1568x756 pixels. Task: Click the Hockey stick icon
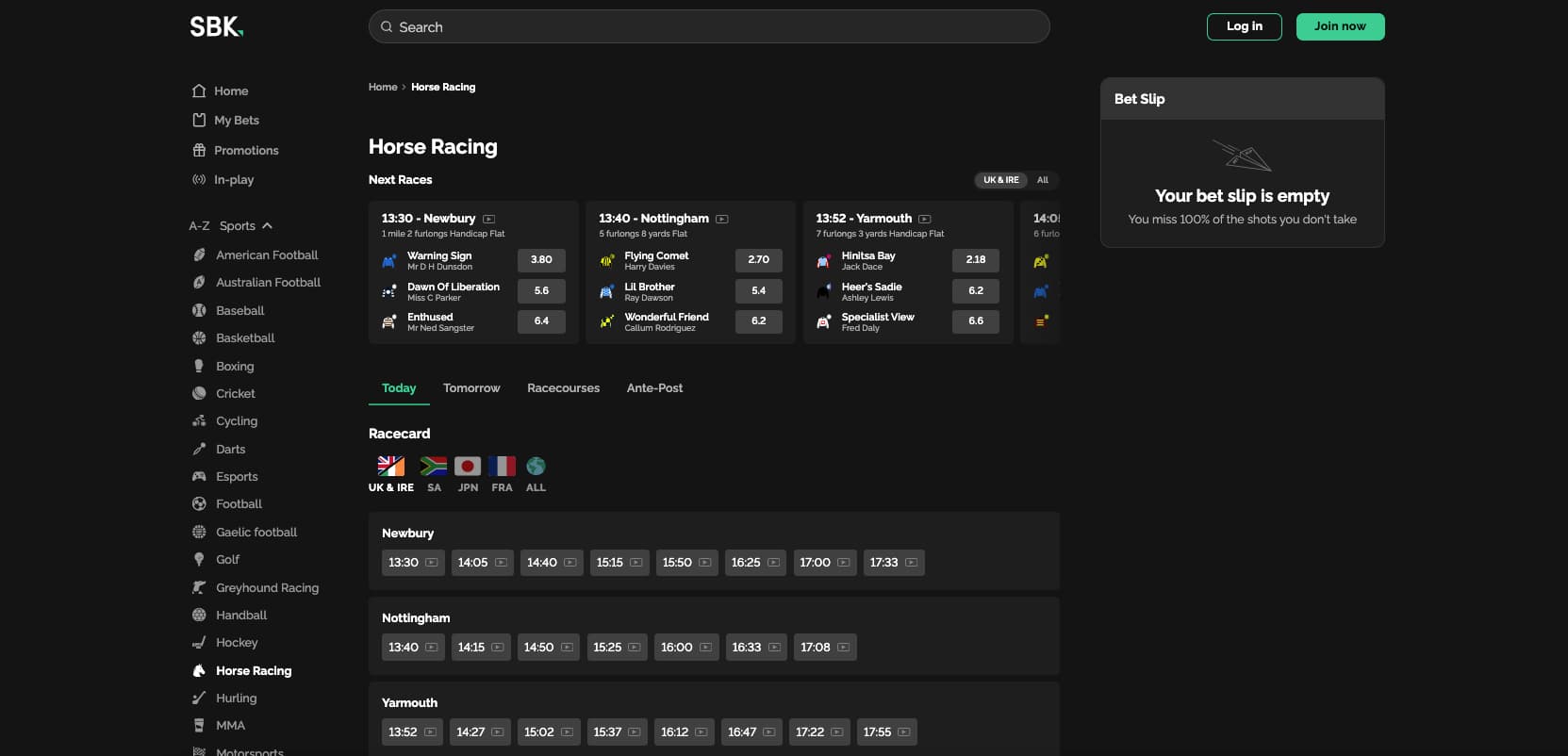click(199, 643)
